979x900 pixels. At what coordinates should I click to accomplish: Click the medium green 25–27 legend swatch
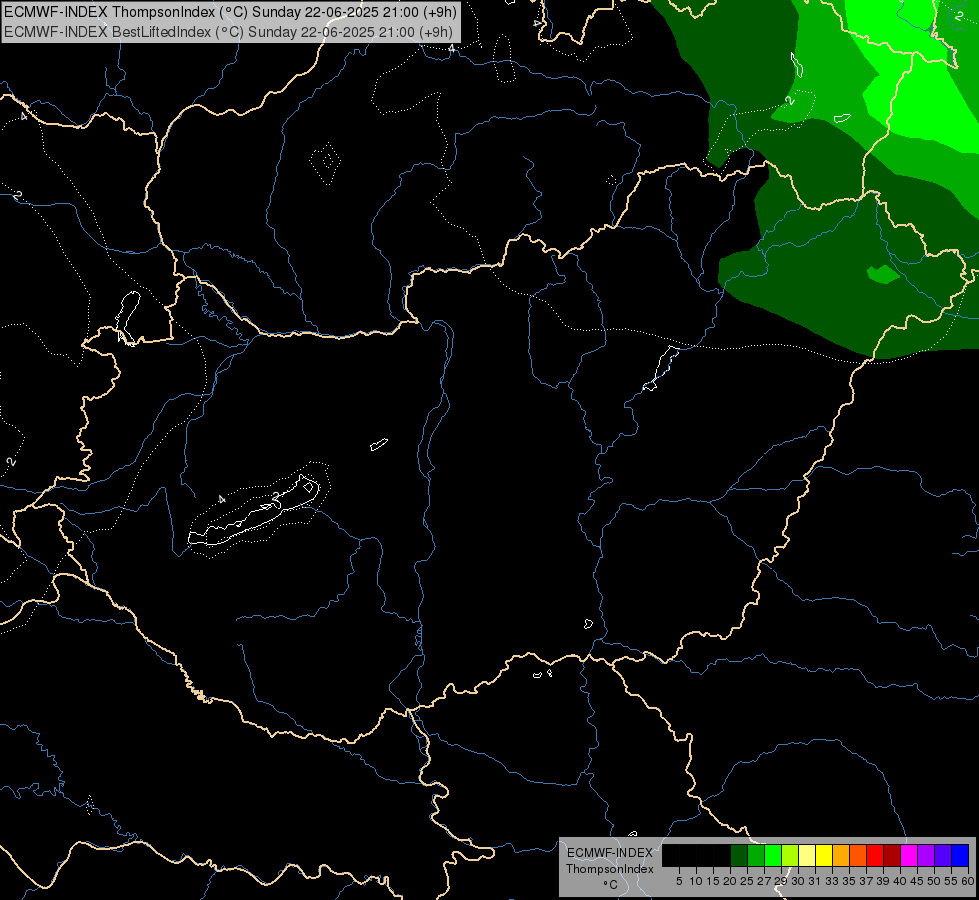click(x=756, y=855)
